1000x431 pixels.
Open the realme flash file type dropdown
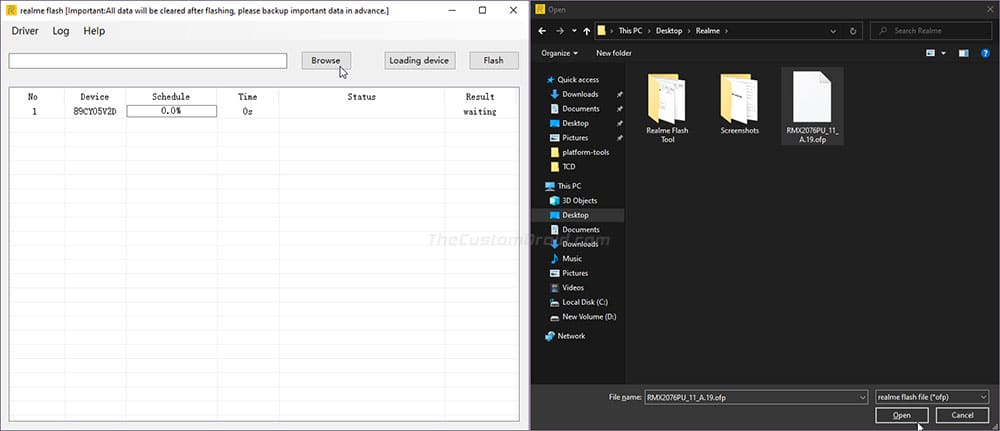click(932, 397)
